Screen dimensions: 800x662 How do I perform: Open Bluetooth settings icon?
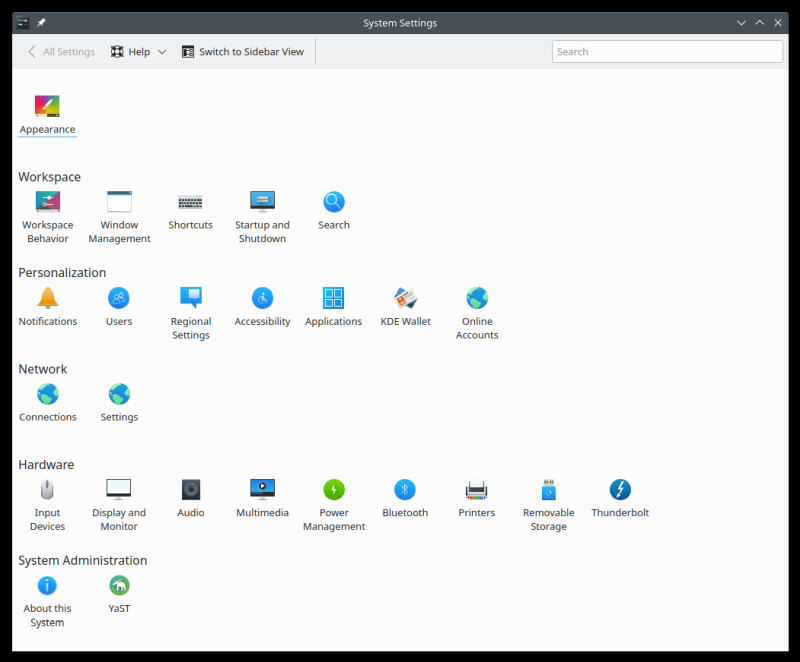(x=405, y=490)
